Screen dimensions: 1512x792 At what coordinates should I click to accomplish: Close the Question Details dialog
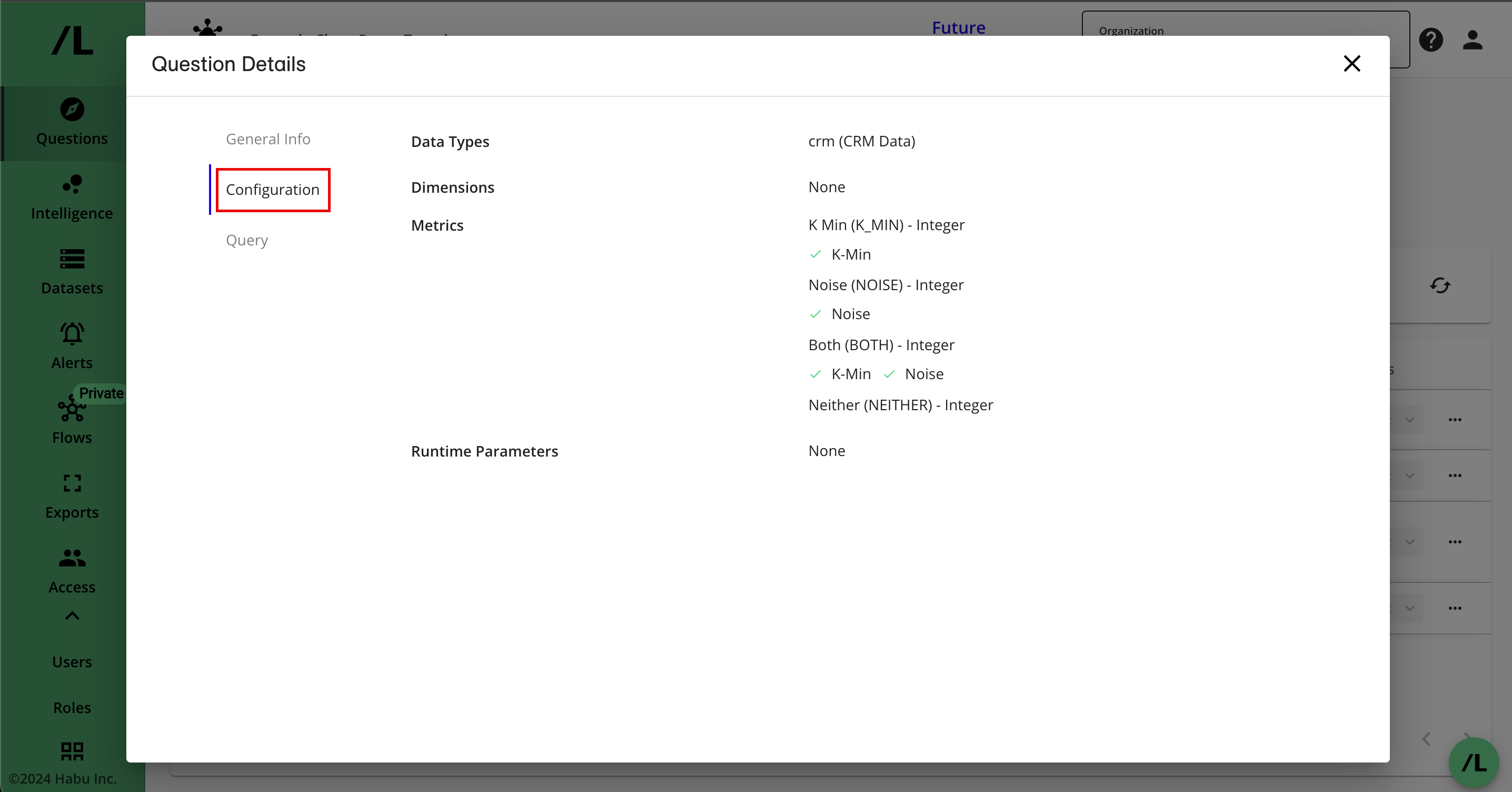tap(1351, 63)
